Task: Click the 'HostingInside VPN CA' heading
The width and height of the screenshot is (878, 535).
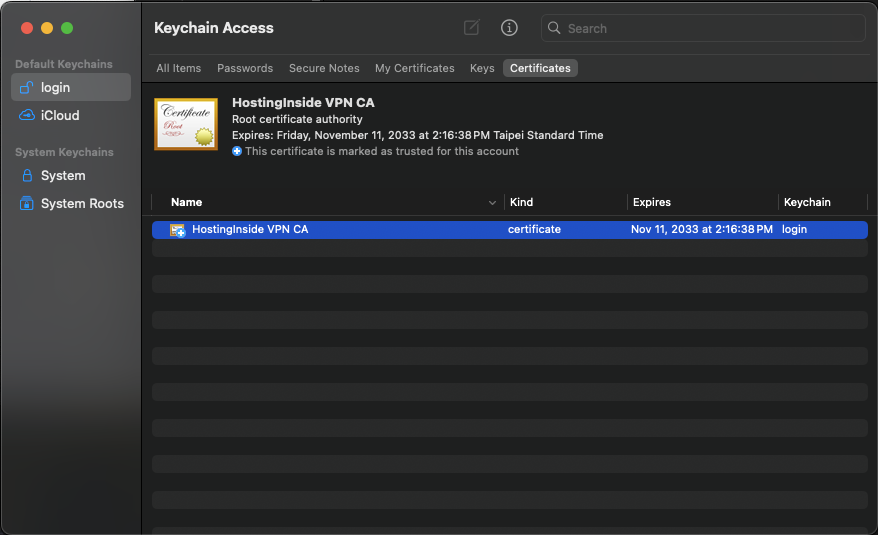Action: 303,103
